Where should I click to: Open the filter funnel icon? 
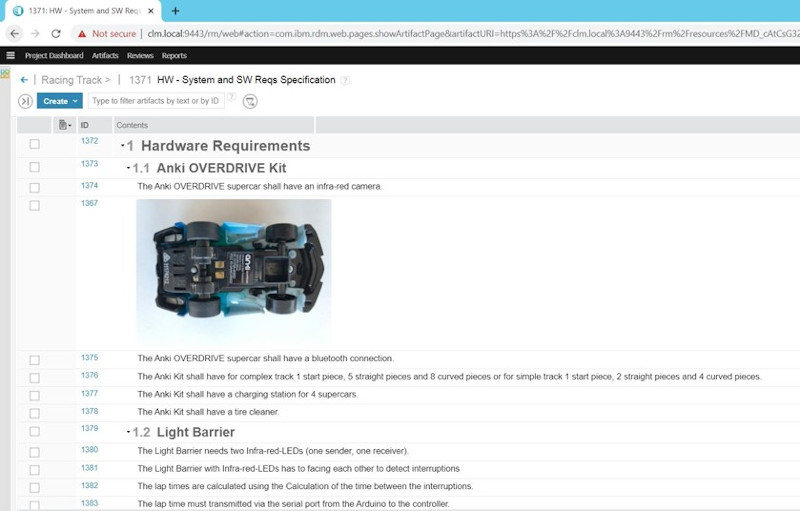coord(250,101)
